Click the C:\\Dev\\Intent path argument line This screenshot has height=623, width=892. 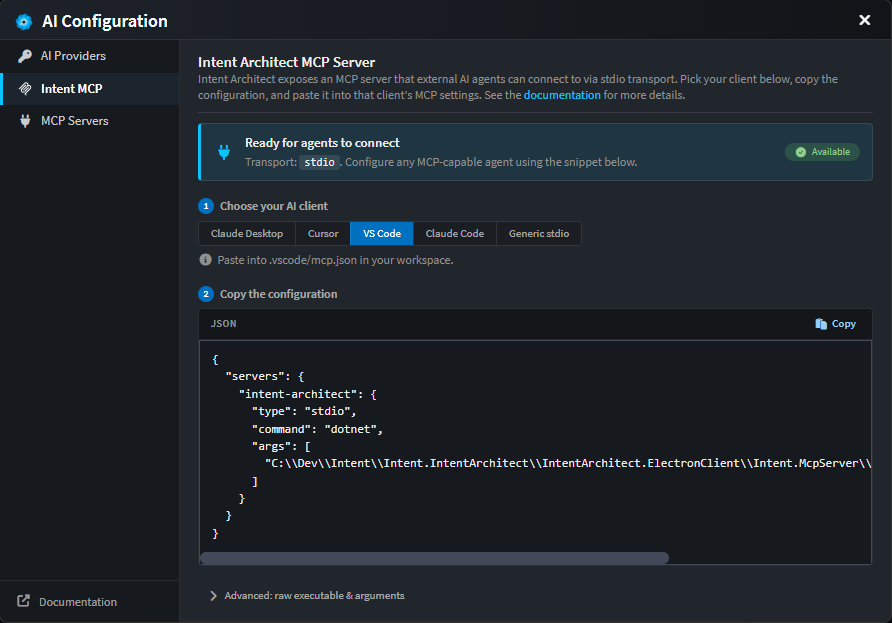click(x=568, y=464)
